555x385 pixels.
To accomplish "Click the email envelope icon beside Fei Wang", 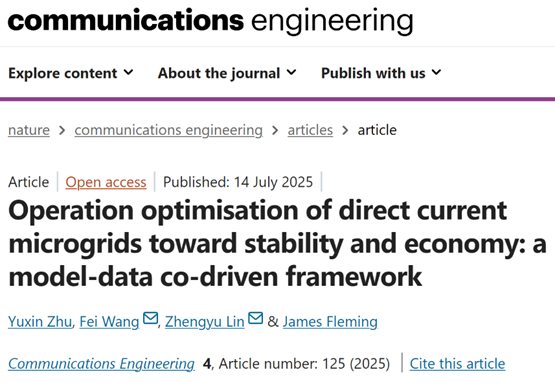I will pyautogui.click(x=150, y=318).
